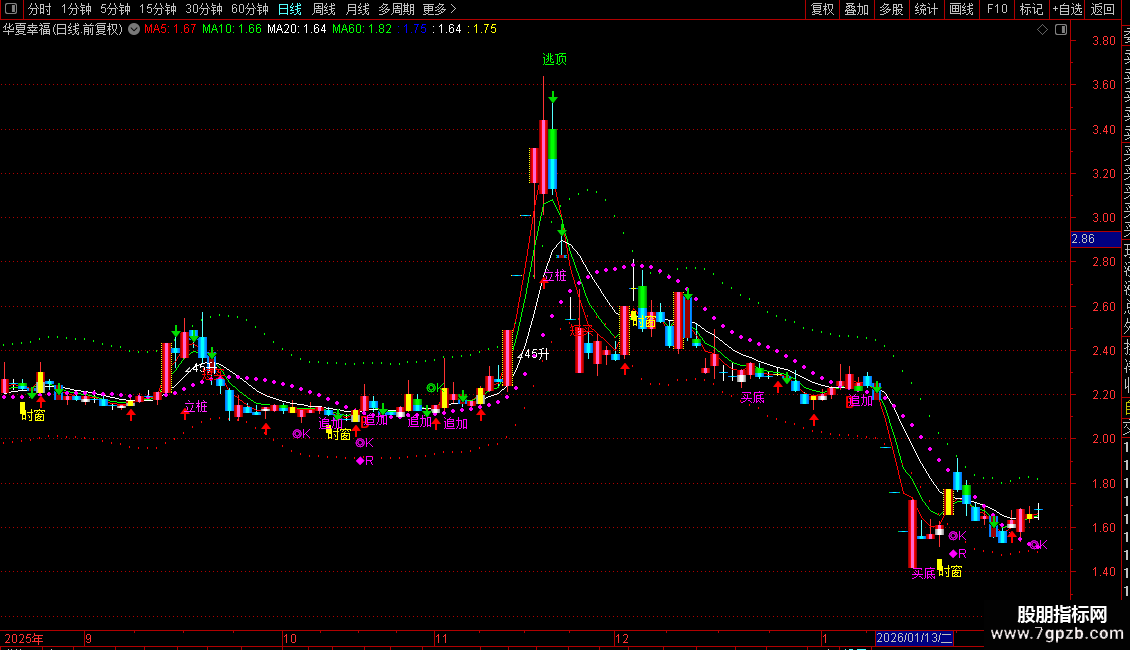Open the 复权 adjustment menu
The width and height of the screenshot is (1130, 650).
pyautogui.click(x=822, y=9)
